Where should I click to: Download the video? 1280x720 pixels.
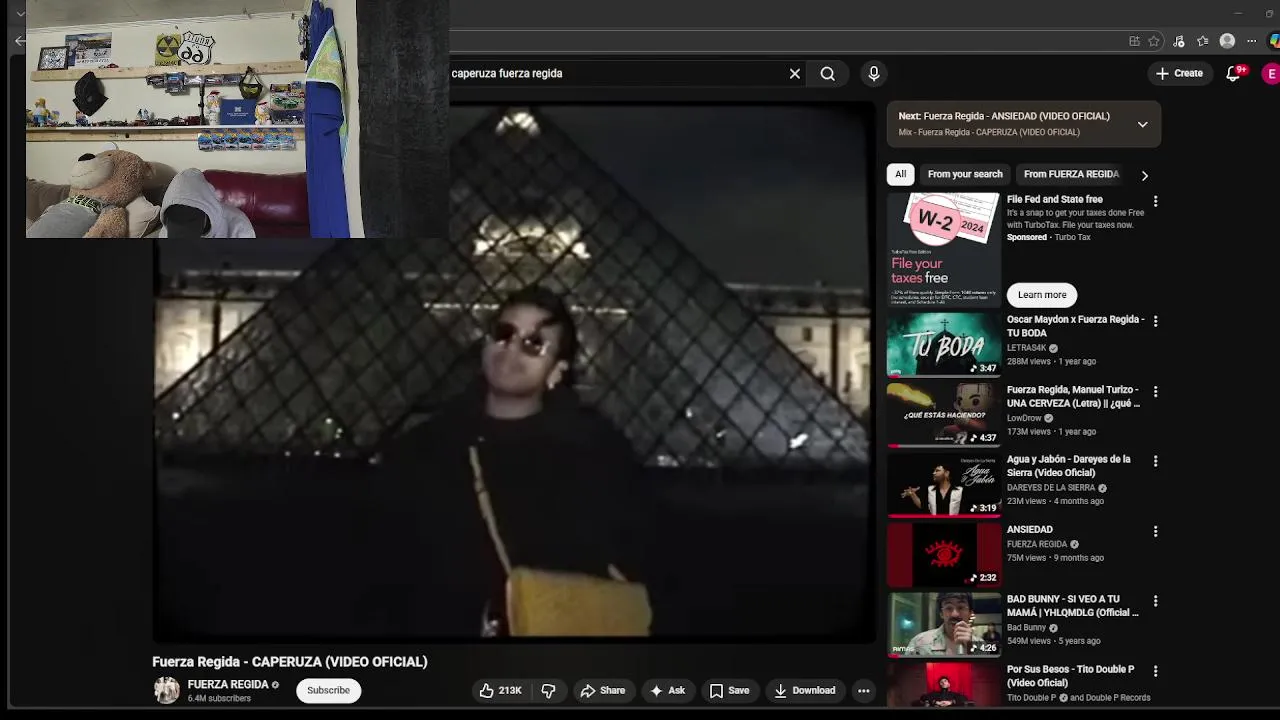[805, 690]
